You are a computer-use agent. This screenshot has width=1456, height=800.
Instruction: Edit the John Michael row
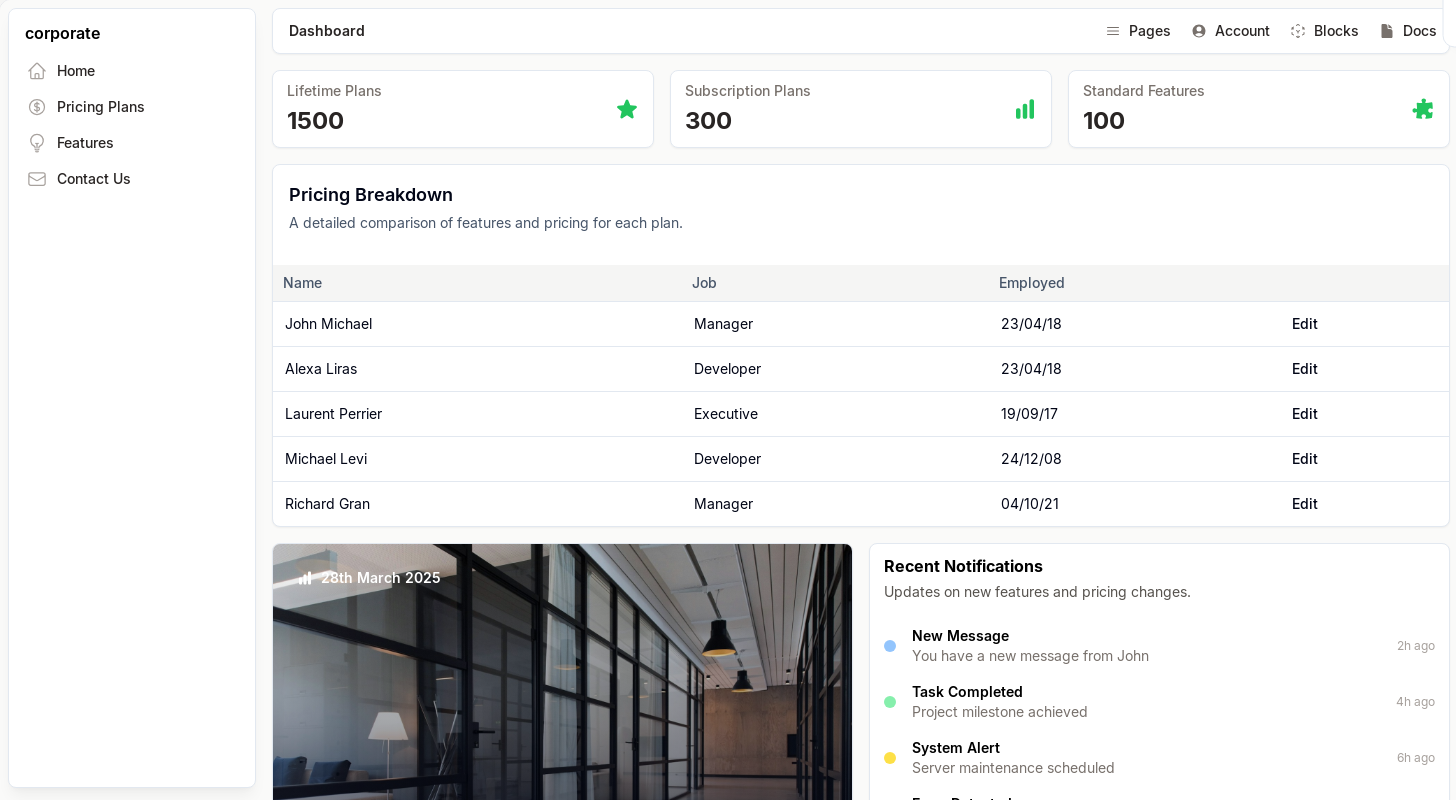[x=1304, y=324]
